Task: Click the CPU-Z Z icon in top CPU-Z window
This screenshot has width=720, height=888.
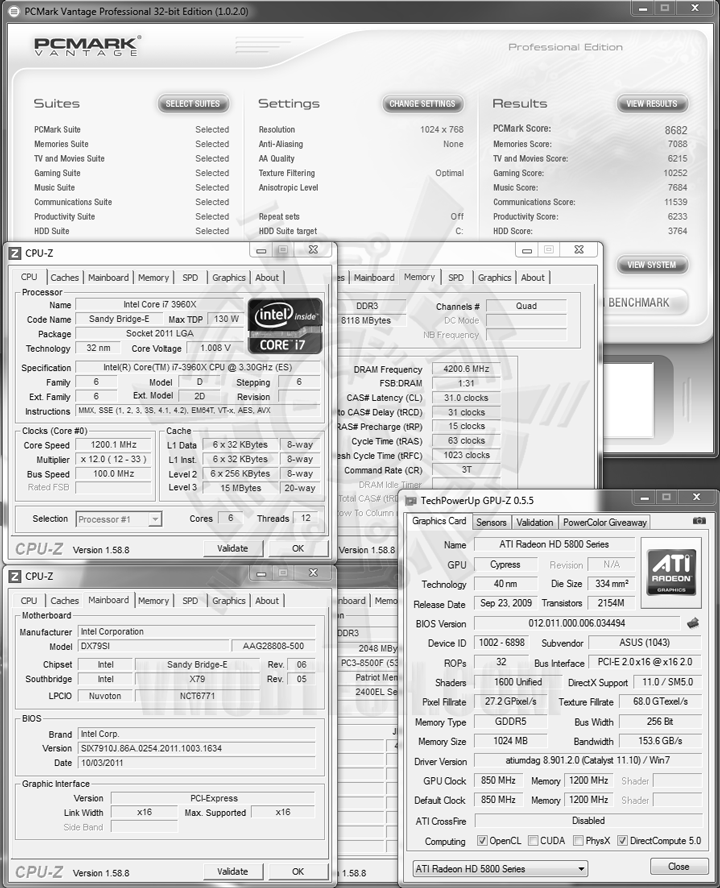Action: pos(15,253)
